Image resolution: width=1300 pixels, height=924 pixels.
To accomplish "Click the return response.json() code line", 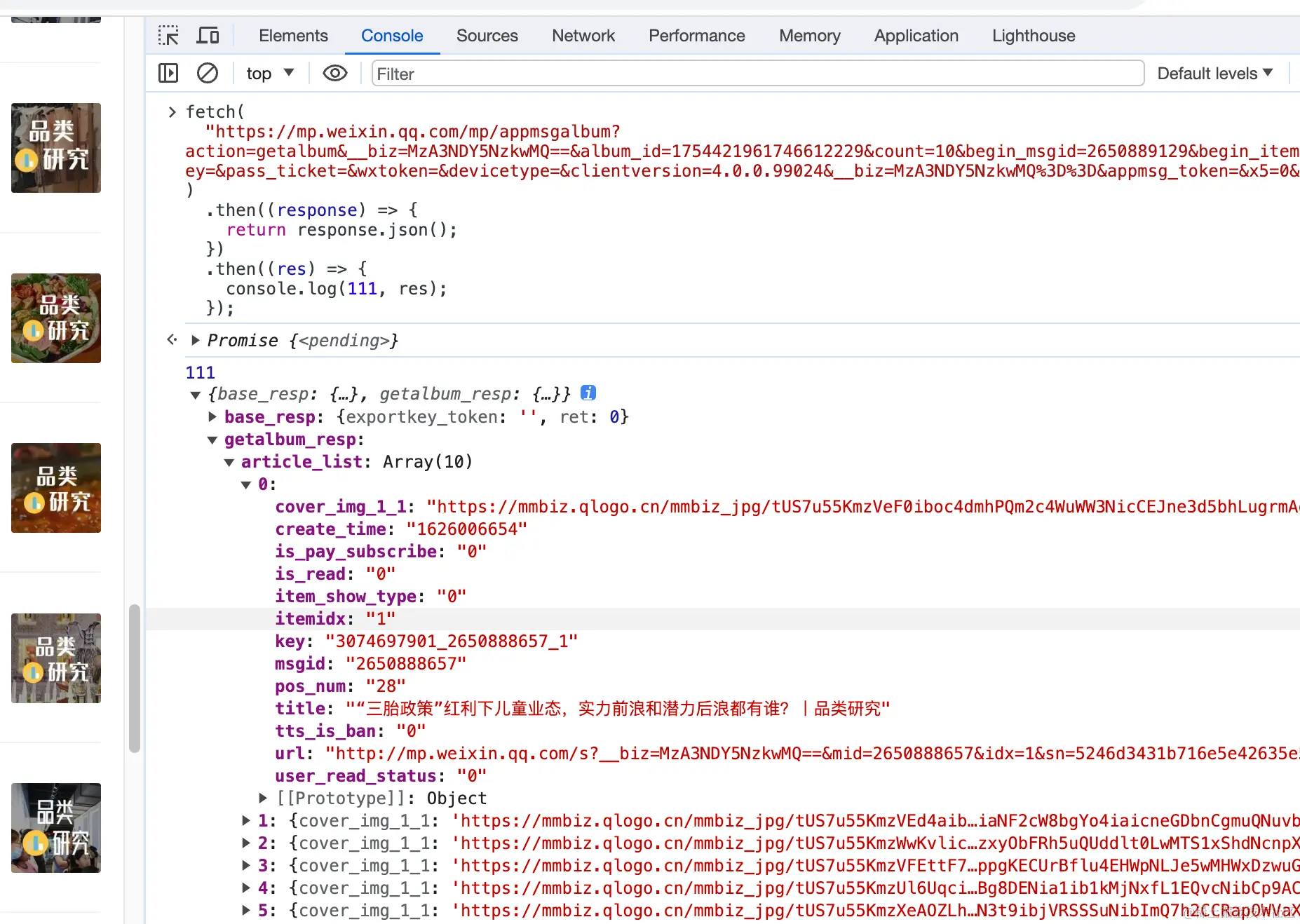I will (341, 230).
